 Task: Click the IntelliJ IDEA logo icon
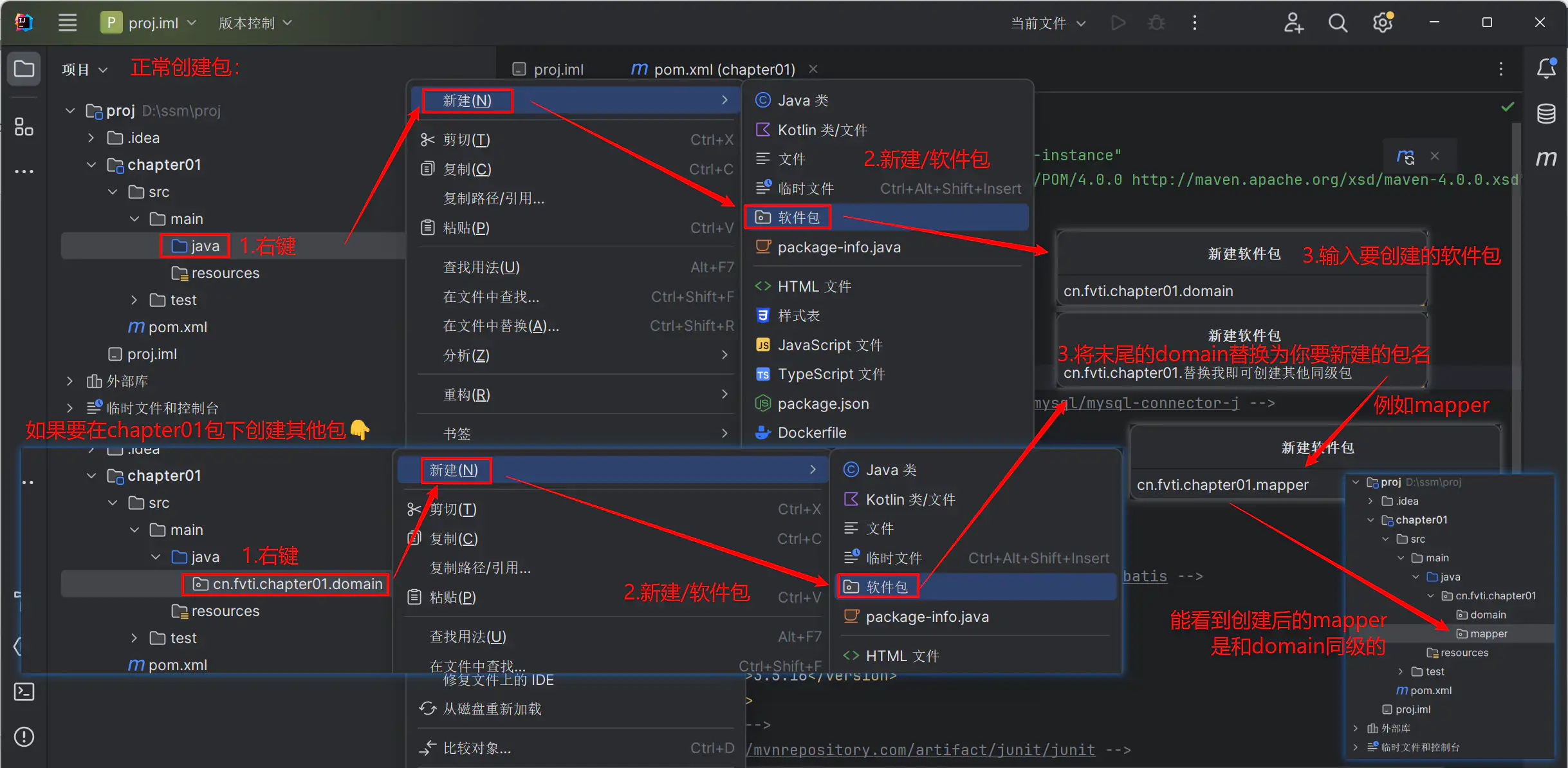click(x=24, y=23)
